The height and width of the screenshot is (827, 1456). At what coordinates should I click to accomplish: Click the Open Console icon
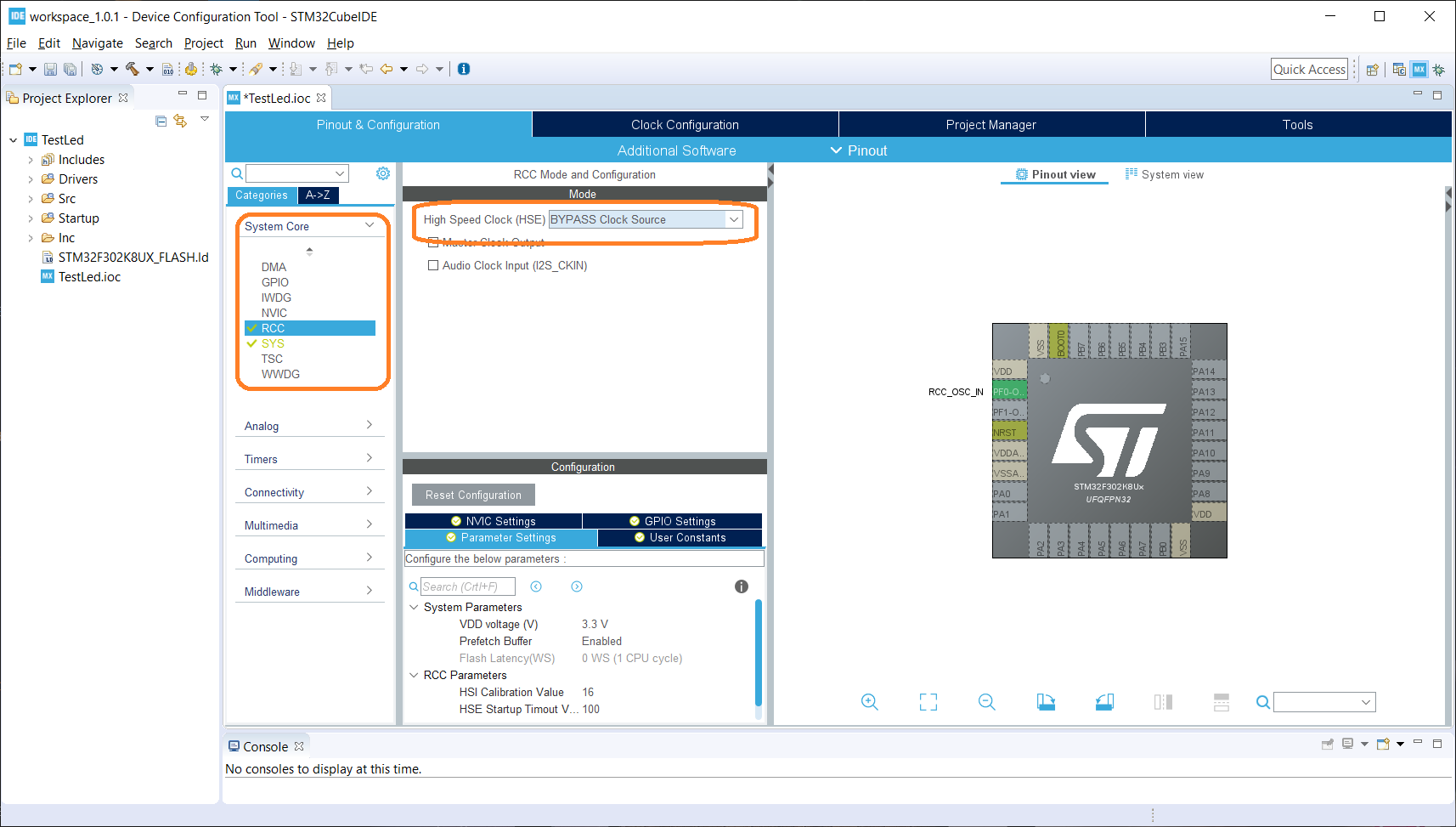click(1382, 744)
